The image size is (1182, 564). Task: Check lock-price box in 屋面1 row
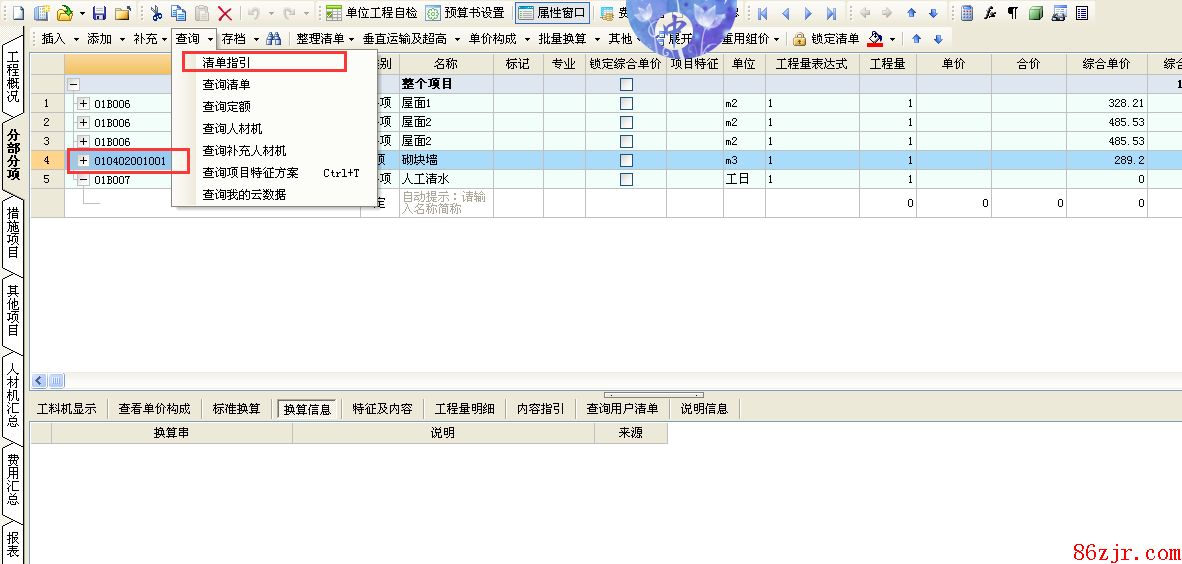point(626,104)
